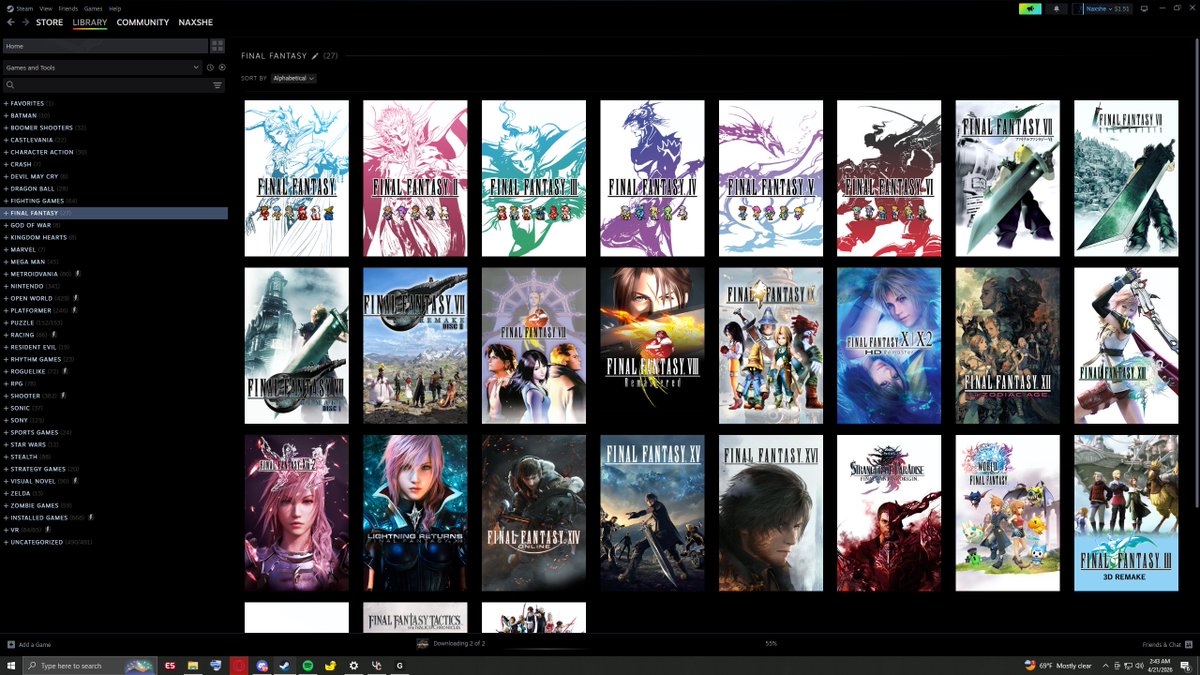Open the Steam menu
Image resolution: width=1200 pixels, height=675 pixels.
coord(22,8)
